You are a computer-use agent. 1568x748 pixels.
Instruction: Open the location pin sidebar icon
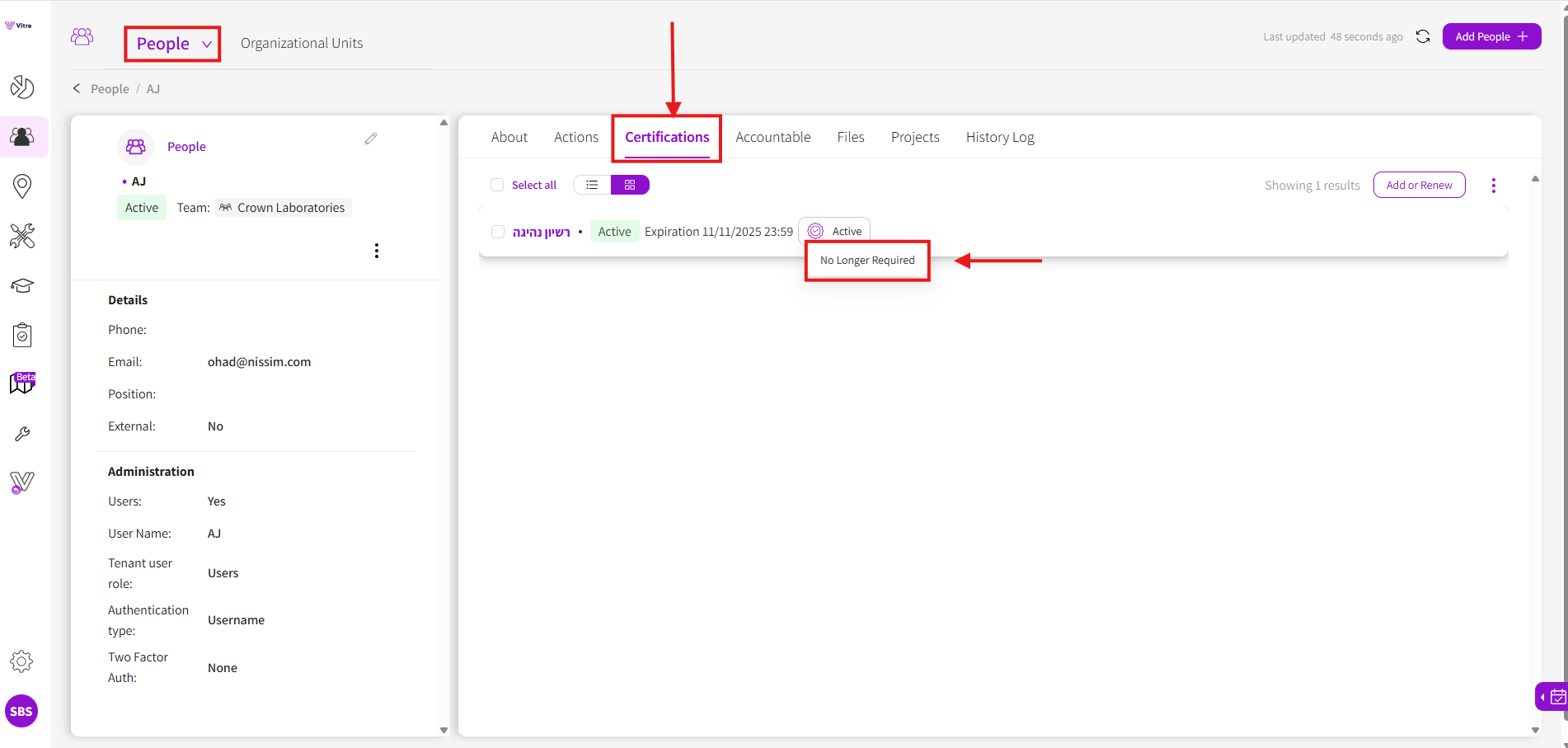[22, 186]
